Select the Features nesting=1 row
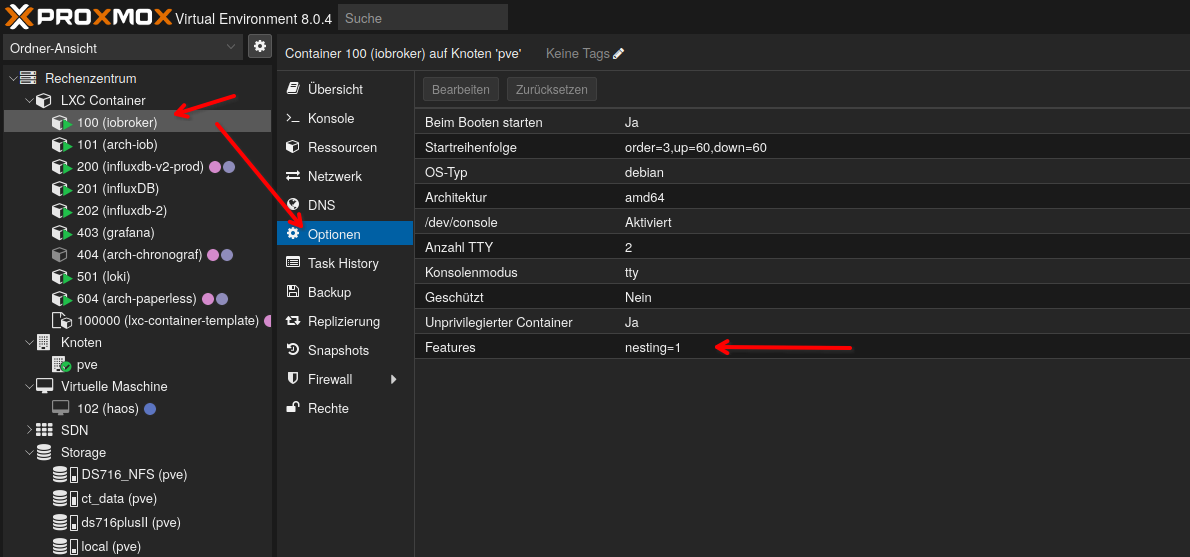Screen dimensions: 1190x557 pos(802,347)
